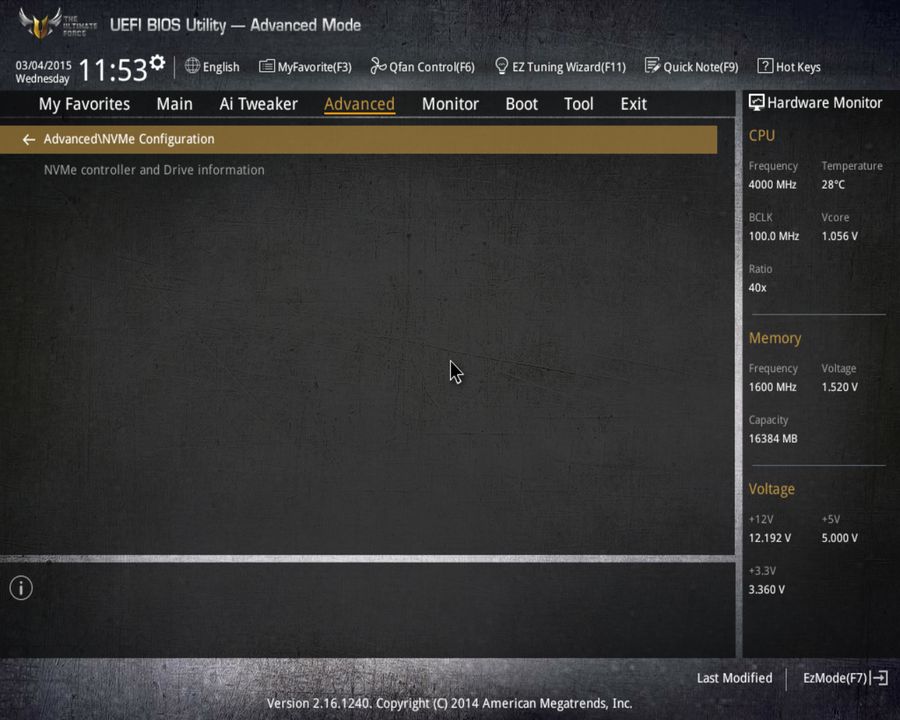
Task: Open Quick Note notepad icon
Action: (x=652, y=66)
